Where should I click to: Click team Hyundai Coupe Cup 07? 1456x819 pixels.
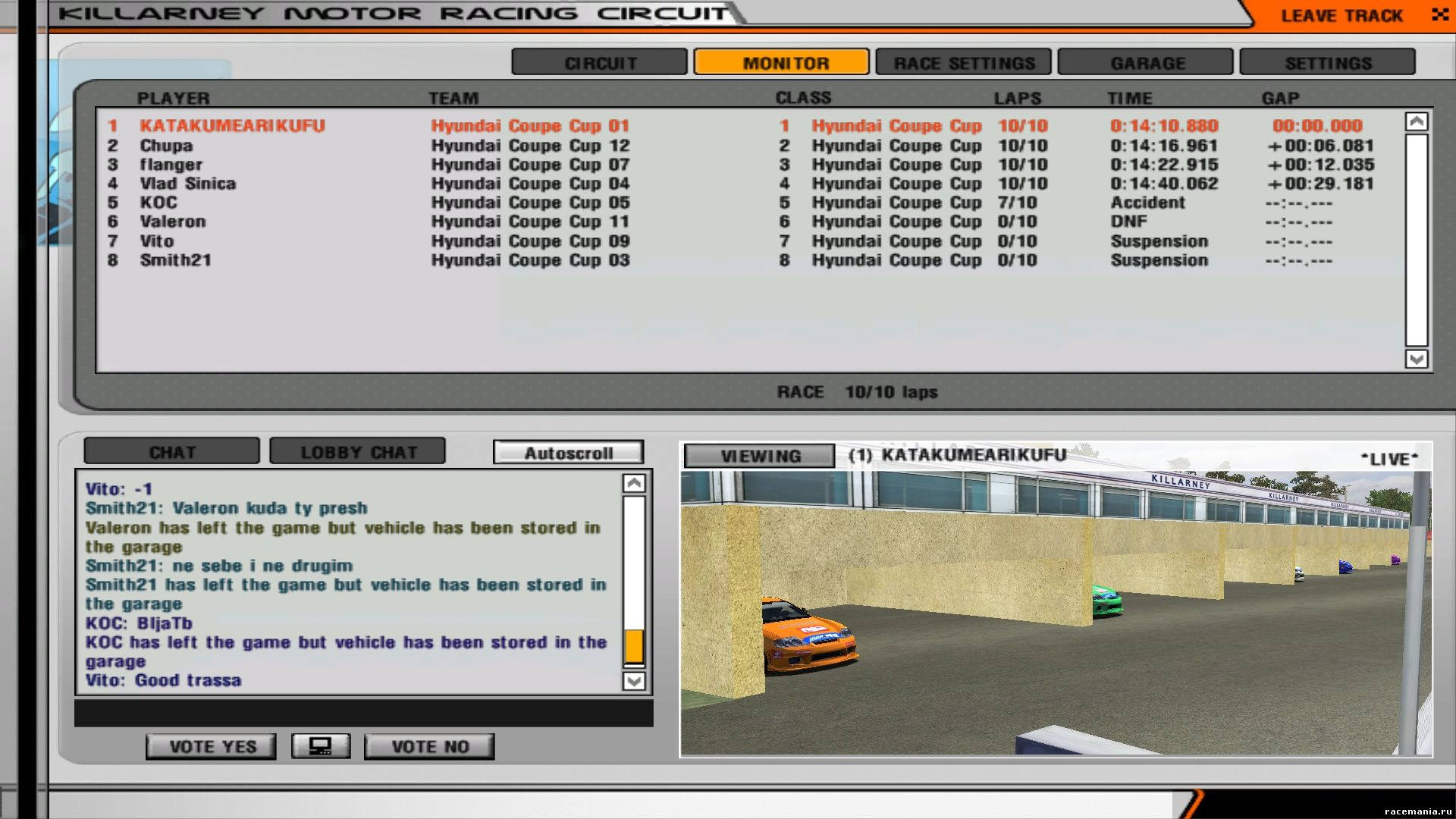(530, 165)
